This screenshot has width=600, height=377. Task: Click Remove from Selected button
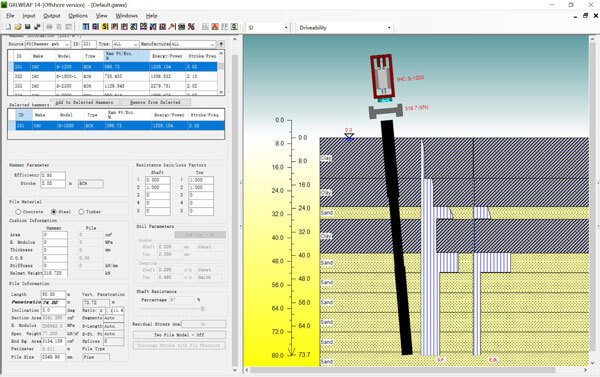click(155, 102)
